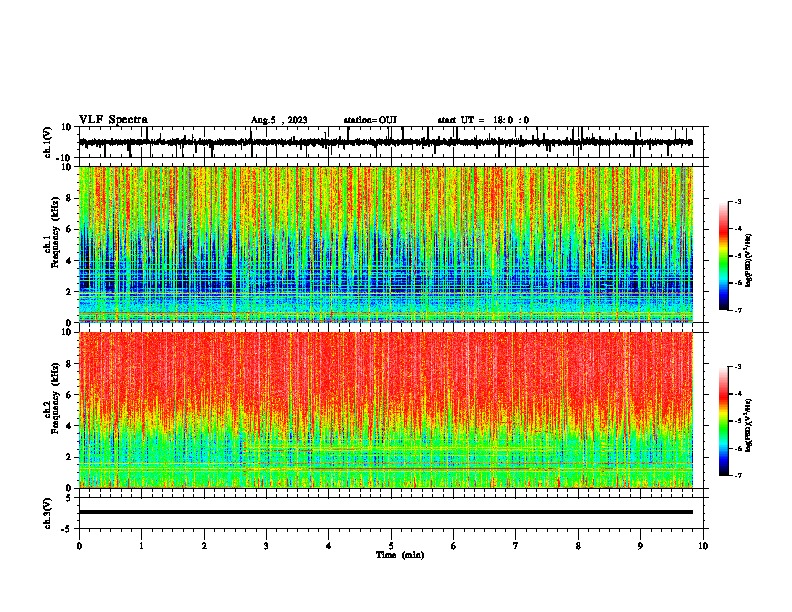Viewport: 792px width, 612px height.
Task: Click the time axis tick label '5'
Action: pyautogui.click(x=391, y=546)
